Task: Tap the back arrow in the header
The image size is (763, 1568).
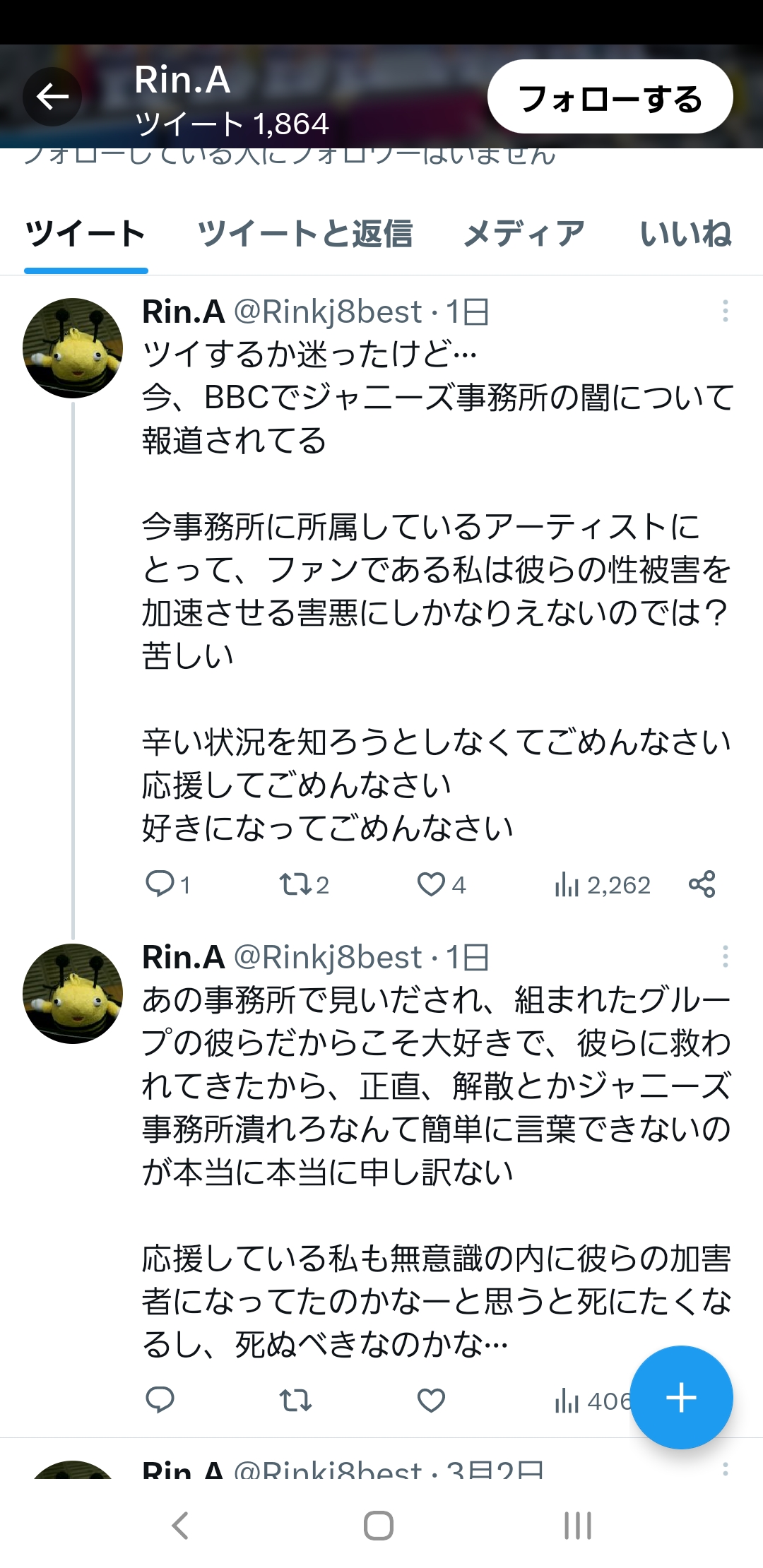Action: [x=52, y=97]
